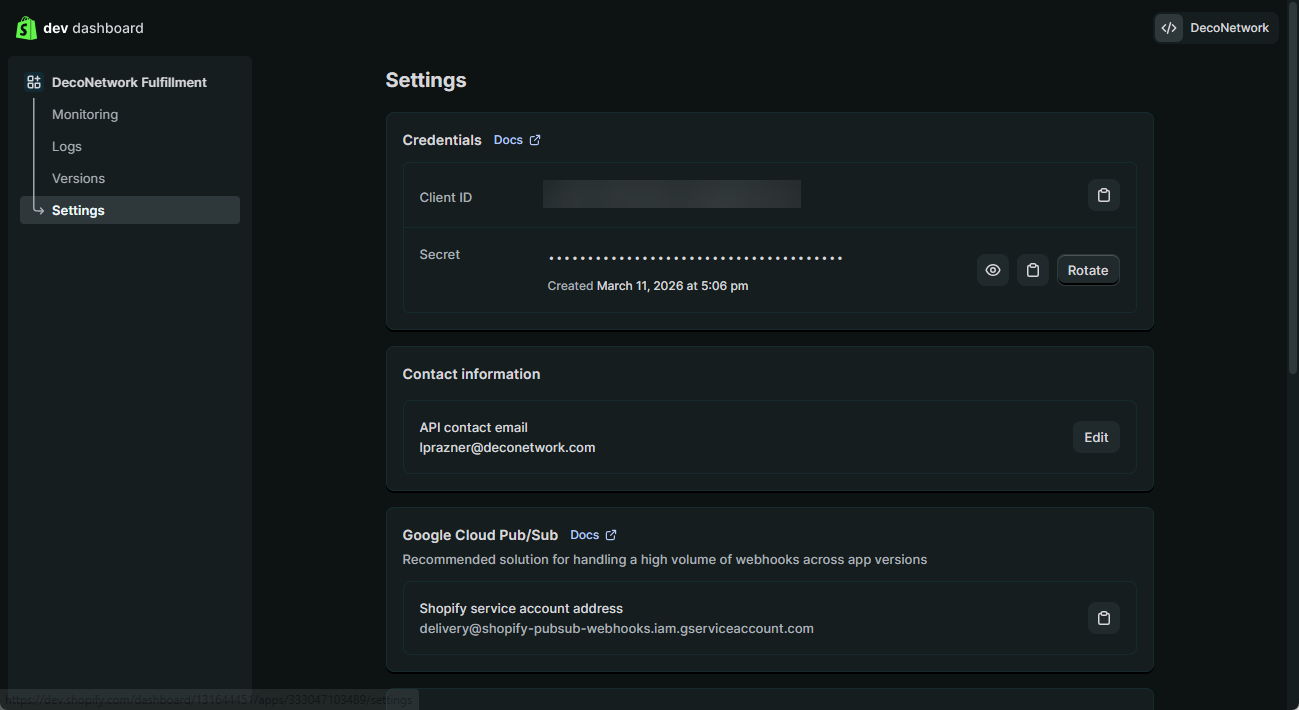Edit the API contact email
Viewport: 1299px width, 710px height.
tap(1096, 437)
